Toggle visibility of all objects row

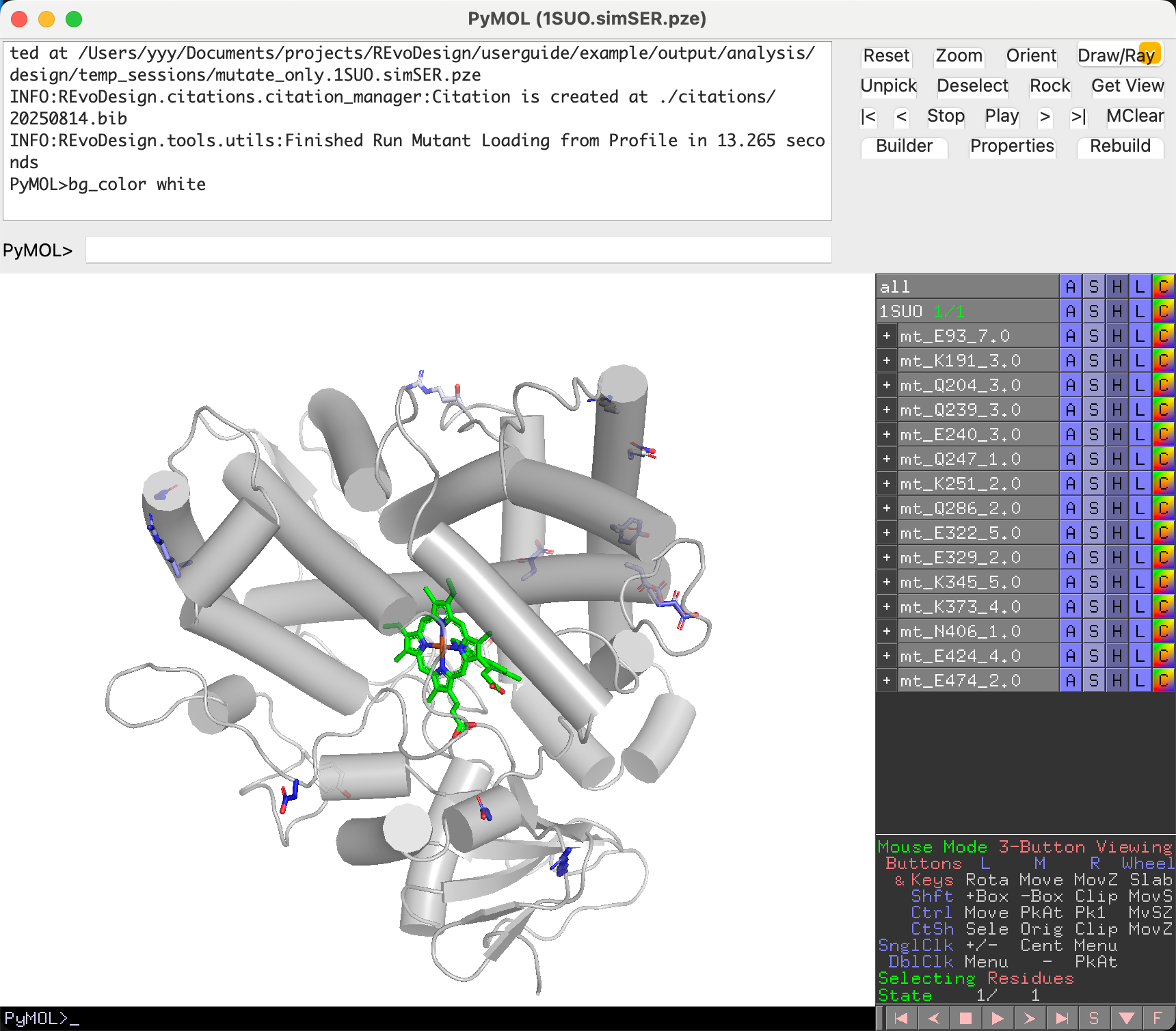(967, 286)
